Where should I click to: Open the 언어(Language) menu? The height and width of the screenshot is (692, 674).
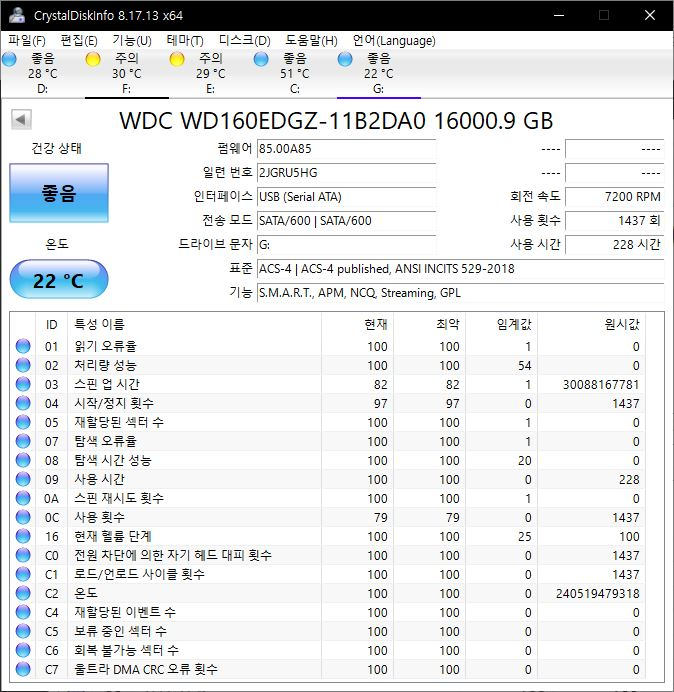coord(394,41)
